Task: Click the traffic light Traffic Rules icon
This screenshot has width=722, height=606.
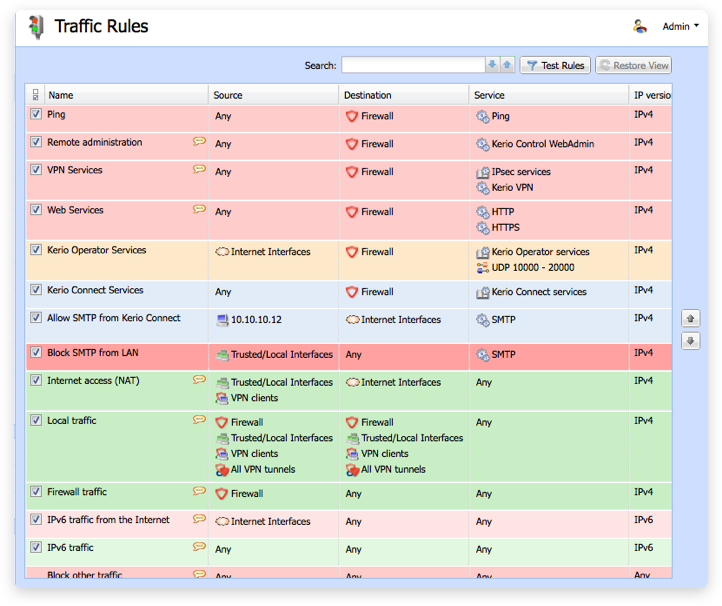Action: 36,27
